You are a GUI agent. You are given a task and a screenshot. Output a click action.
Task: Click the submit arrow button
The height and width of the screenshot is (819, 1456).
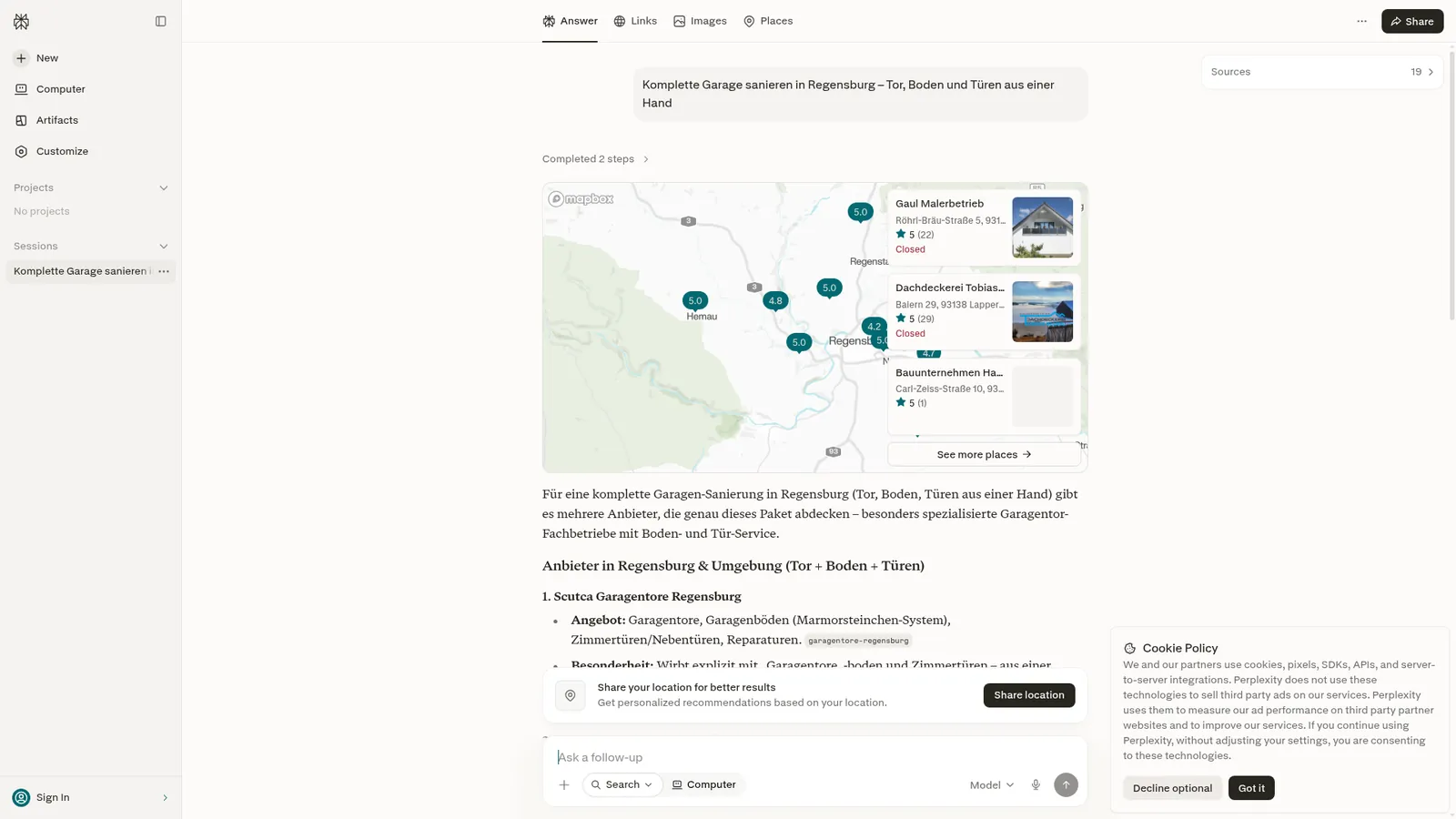tap(1066, 785)
